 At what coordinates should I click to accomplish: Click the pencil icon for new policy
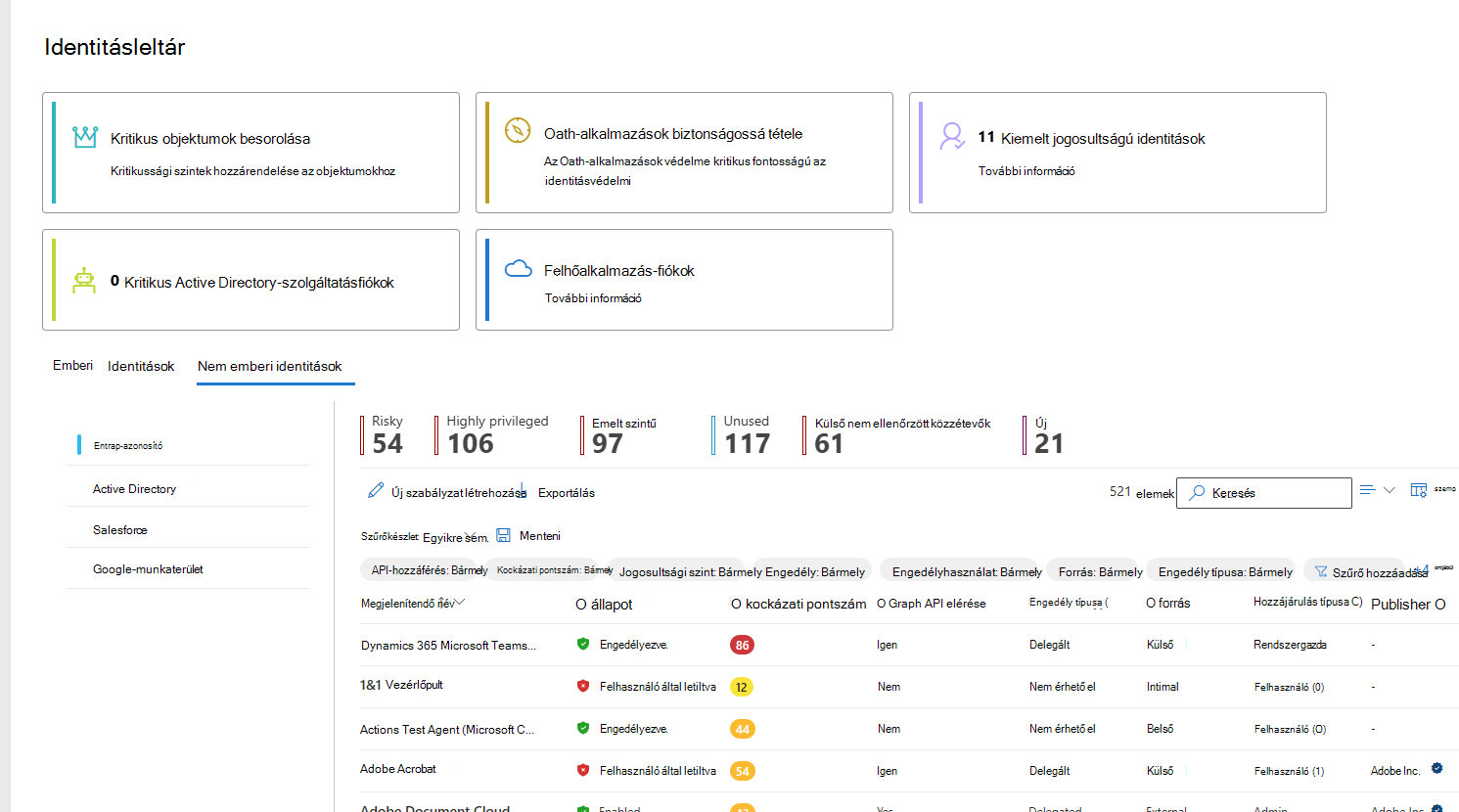coord(376,490)
